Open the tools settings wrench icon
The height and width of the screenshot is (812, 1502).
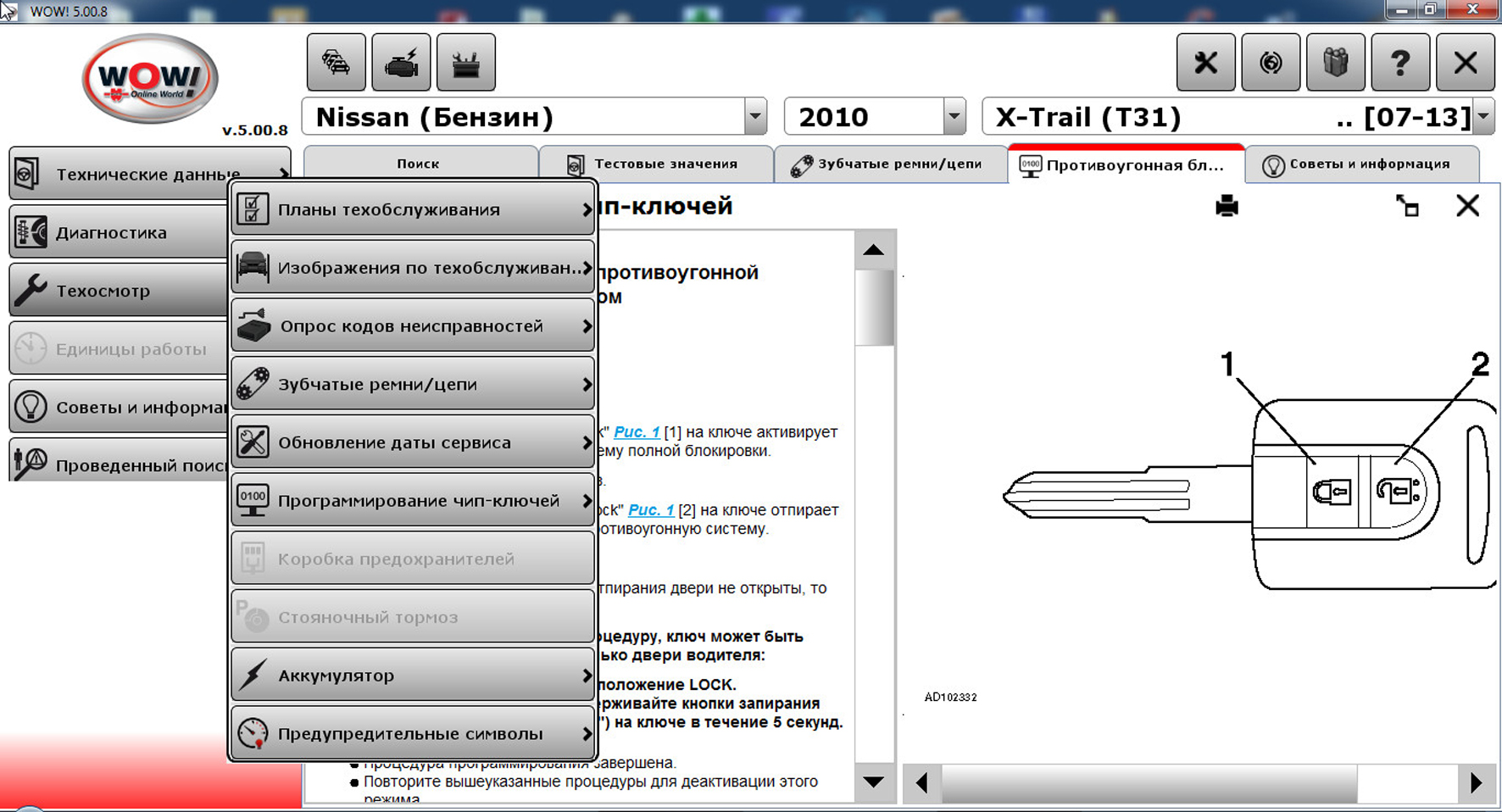pyautogui.click(x=1205, y=62)
